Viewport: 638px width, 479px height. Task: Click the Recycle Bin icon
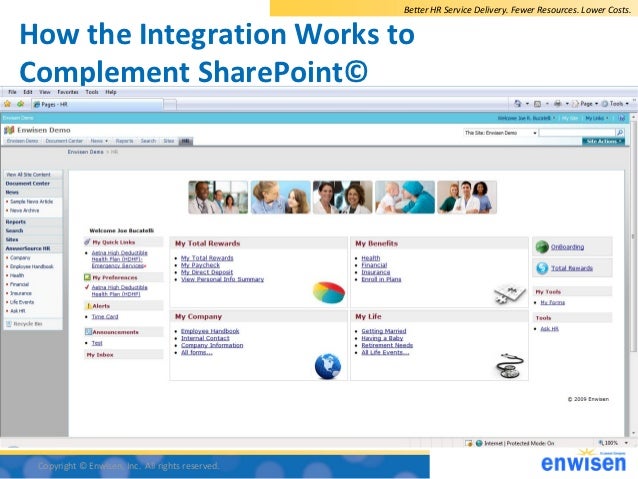(x=9, y=324)
